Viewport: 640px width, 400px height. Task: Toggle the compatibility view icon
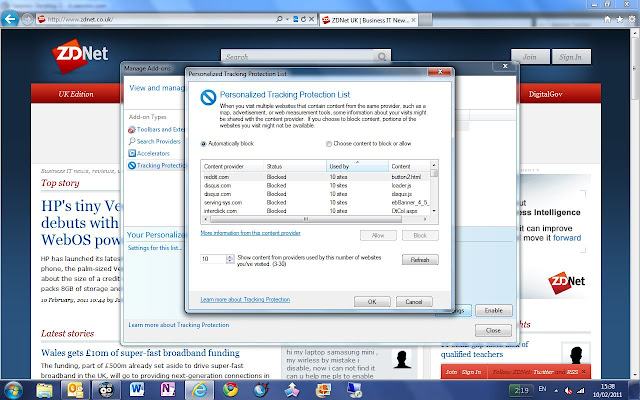click(x=296, y=19)
